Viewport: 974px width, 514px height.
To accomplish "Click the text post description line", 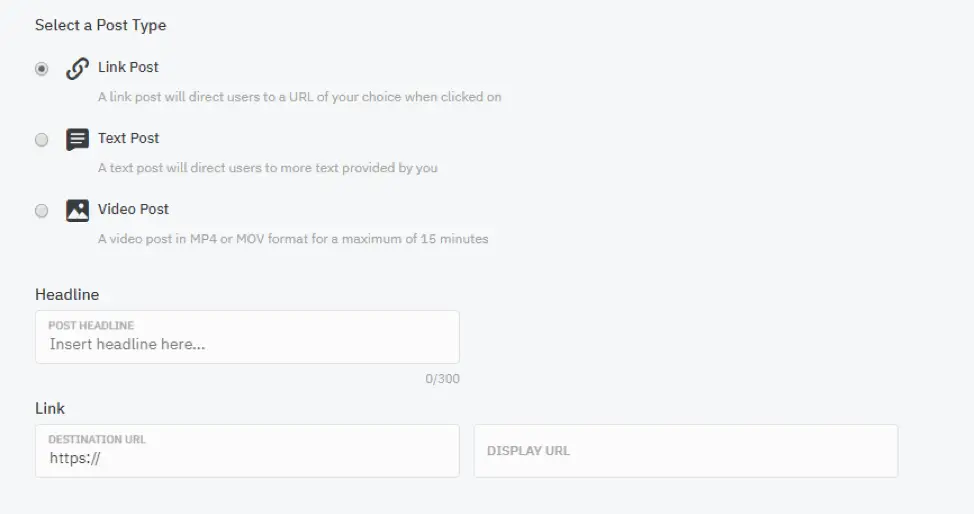I will coord(268,168).
